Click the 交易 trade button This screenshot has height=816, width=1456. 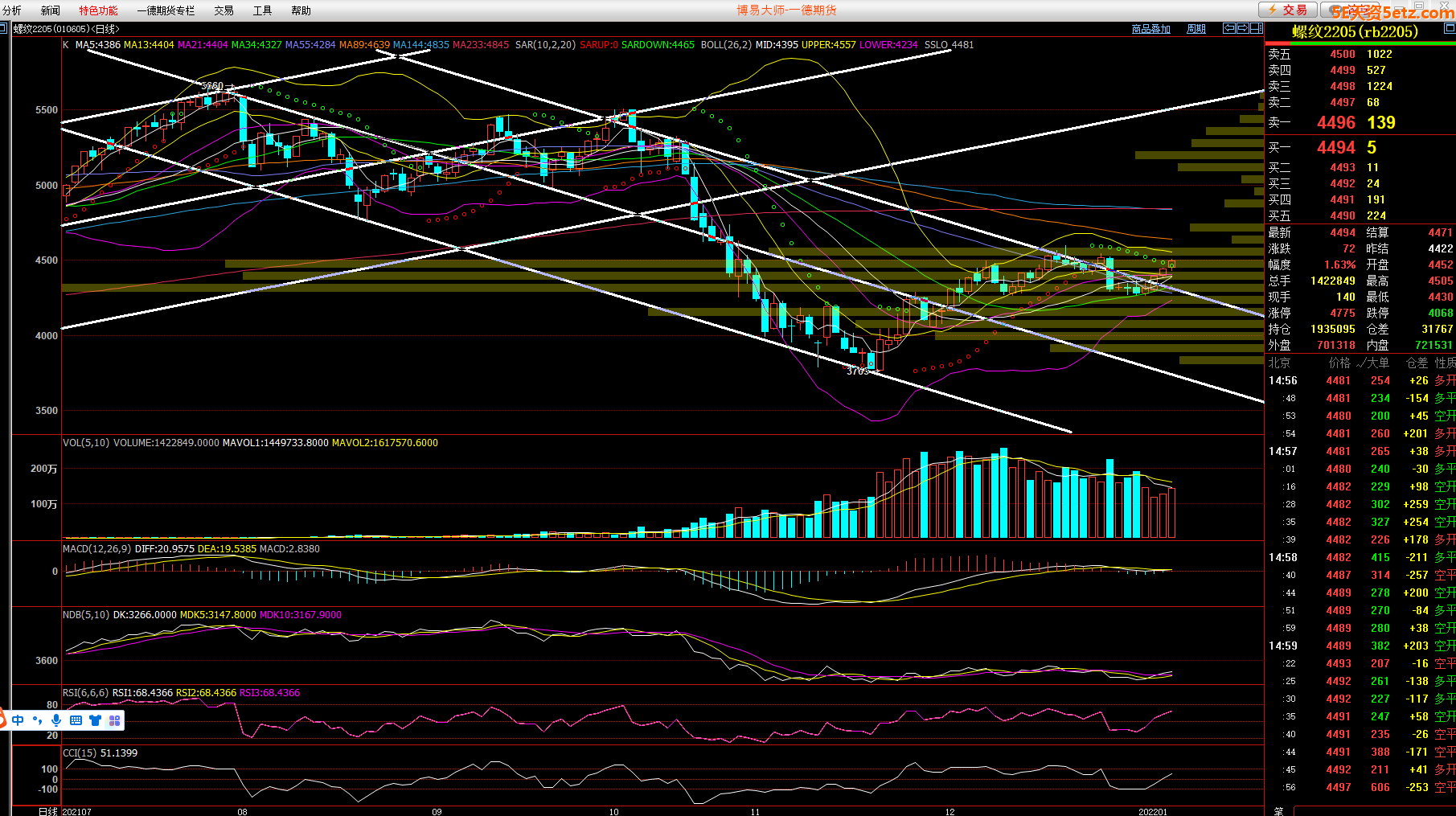pyautogui.click(x=1287, y=10)
